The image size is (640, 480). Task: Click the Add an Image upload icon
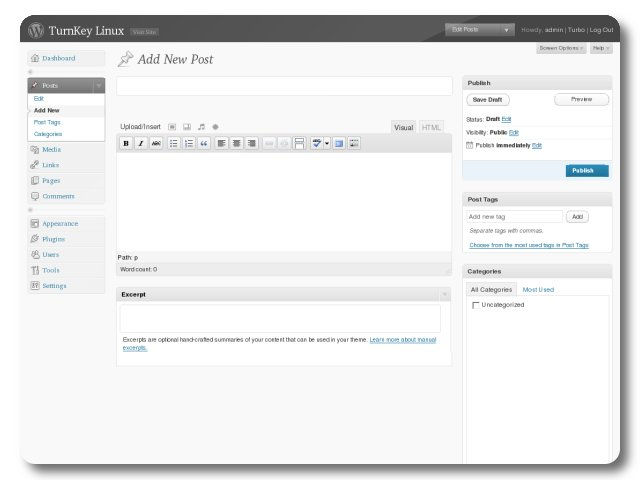click(x=172, y=127)
